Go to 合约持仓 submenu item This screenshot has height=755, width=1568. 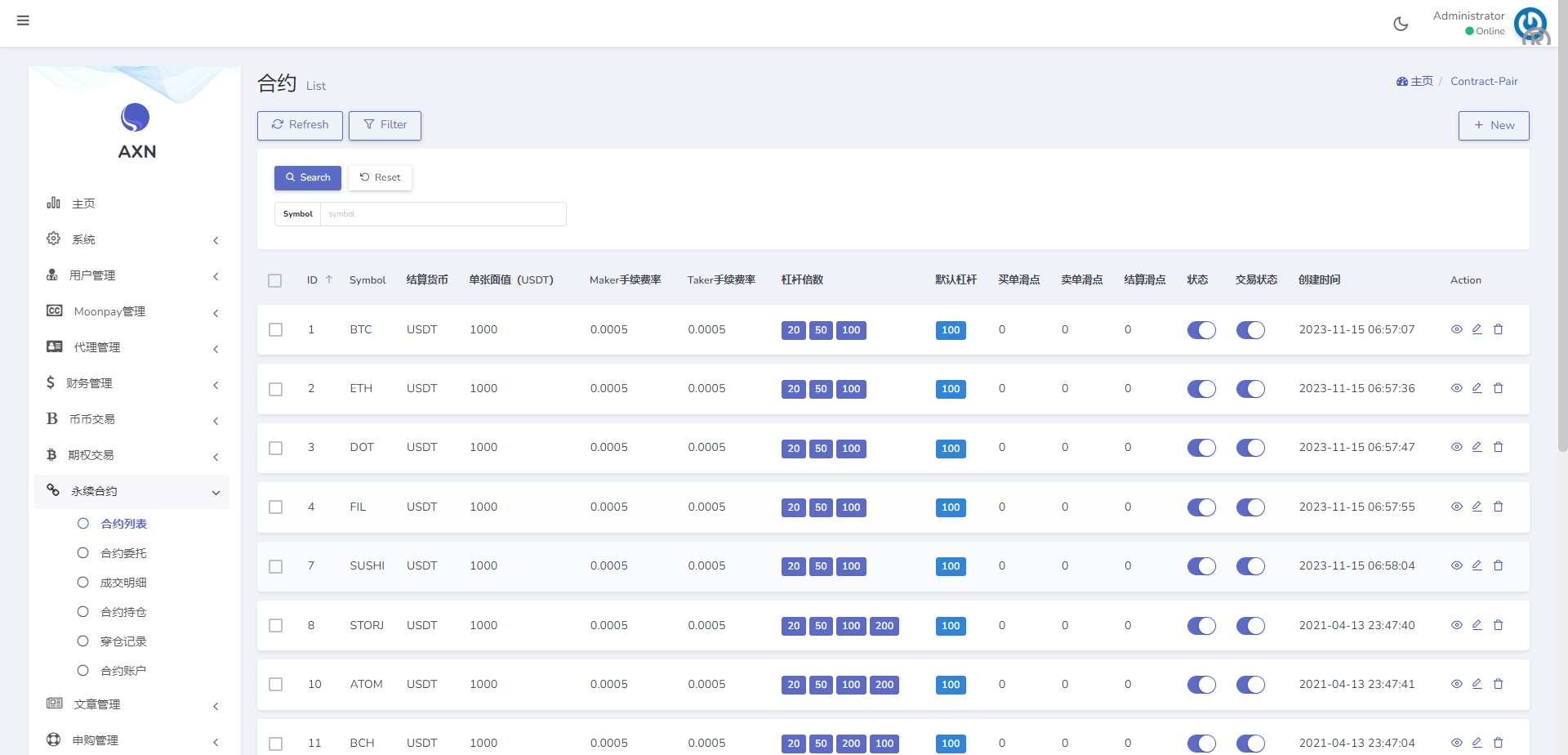click(123, 612)
